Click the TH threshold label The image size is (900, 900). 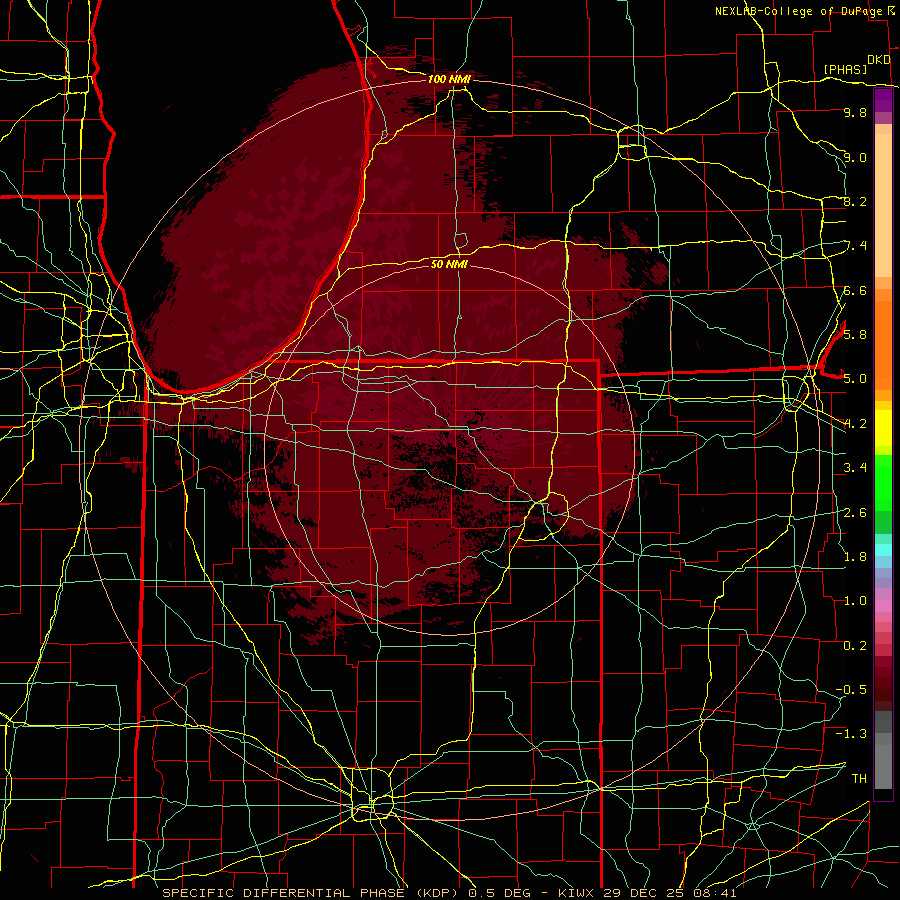[x=859, y=778]
